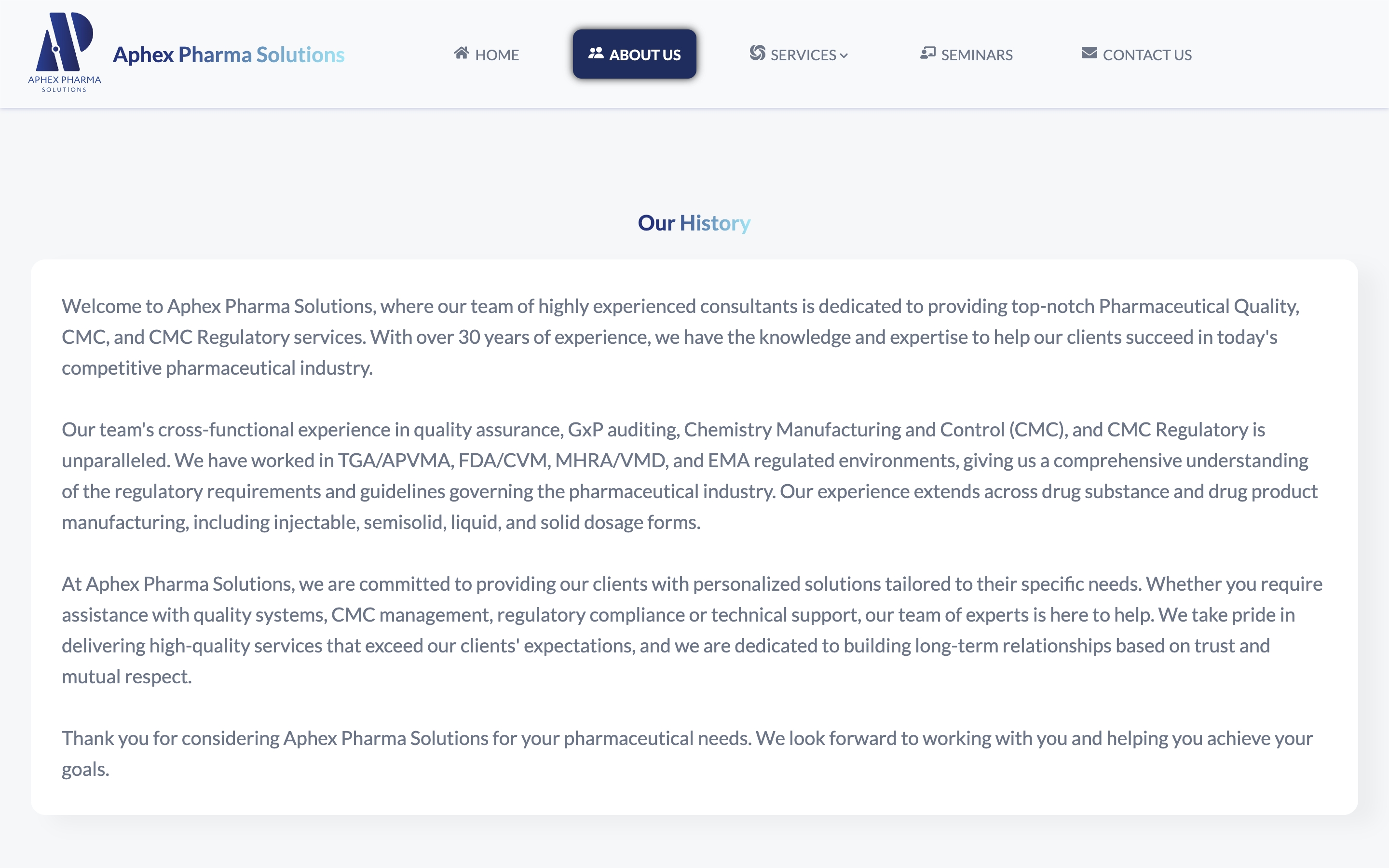Open the SERVICES menu

799,54
